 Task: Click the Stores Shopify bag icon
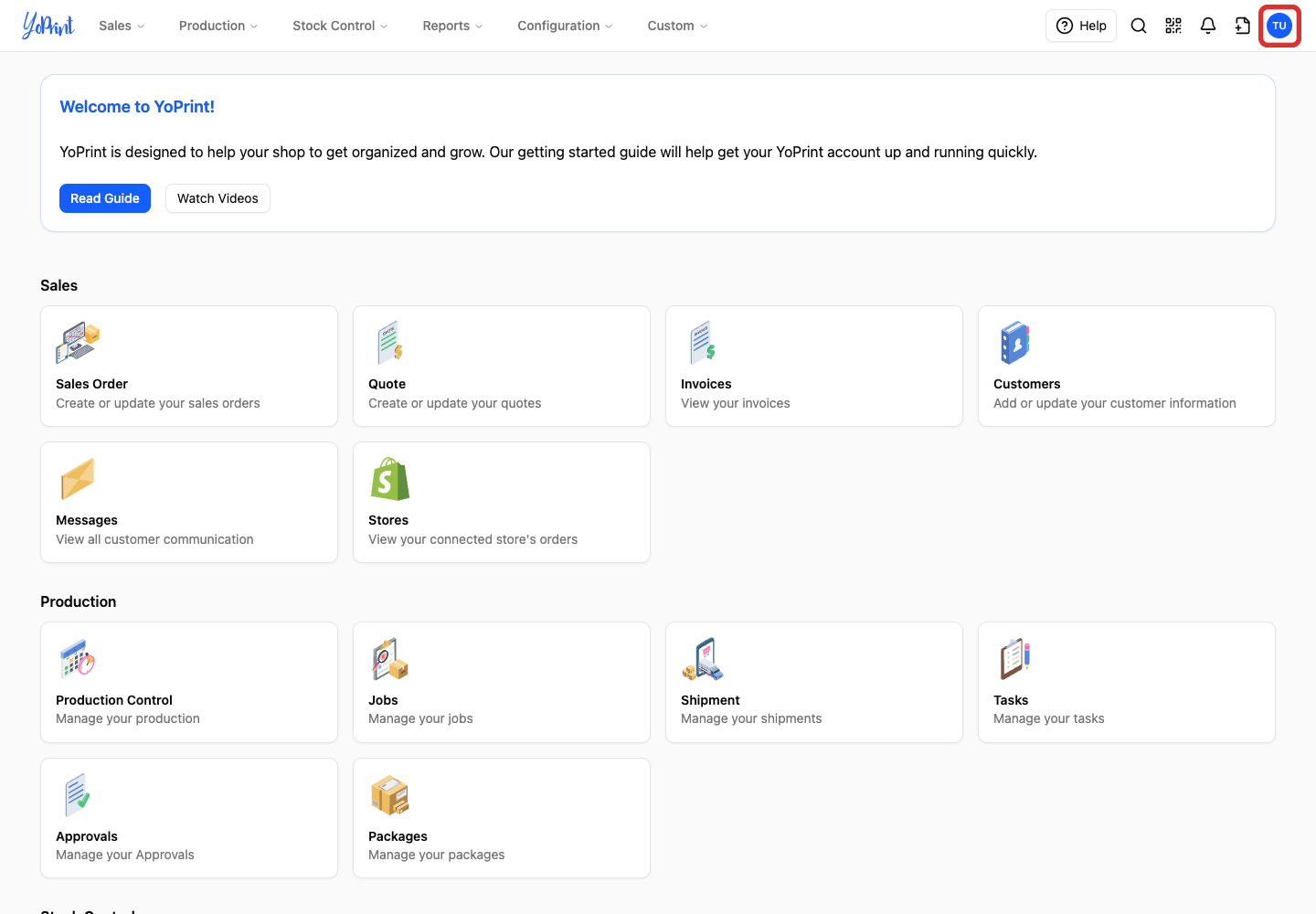point(390,479)
